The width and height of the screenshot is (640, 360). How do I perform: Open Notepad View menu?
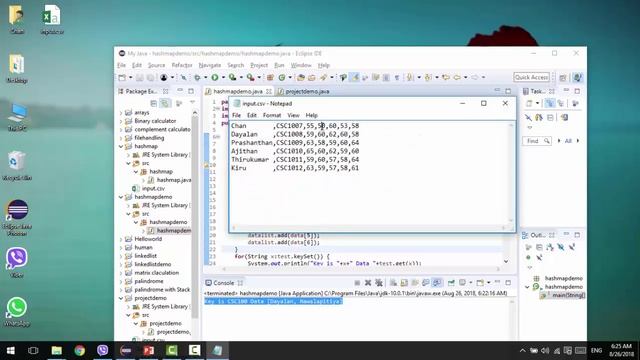(x=293, y=115)
